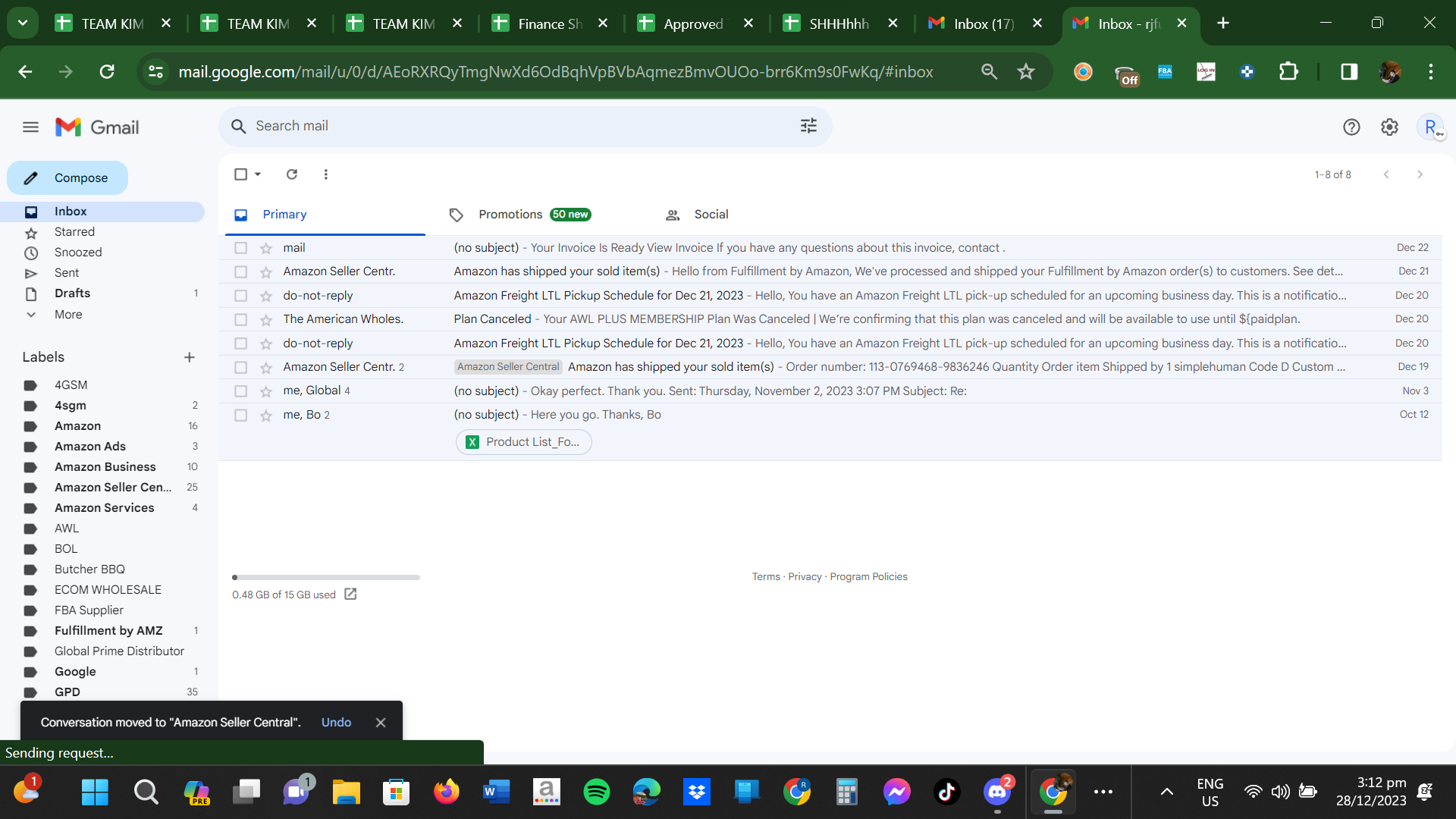Open storage management external link icon
Viewport: 1456px width, 819px height.
click(350, 594)
